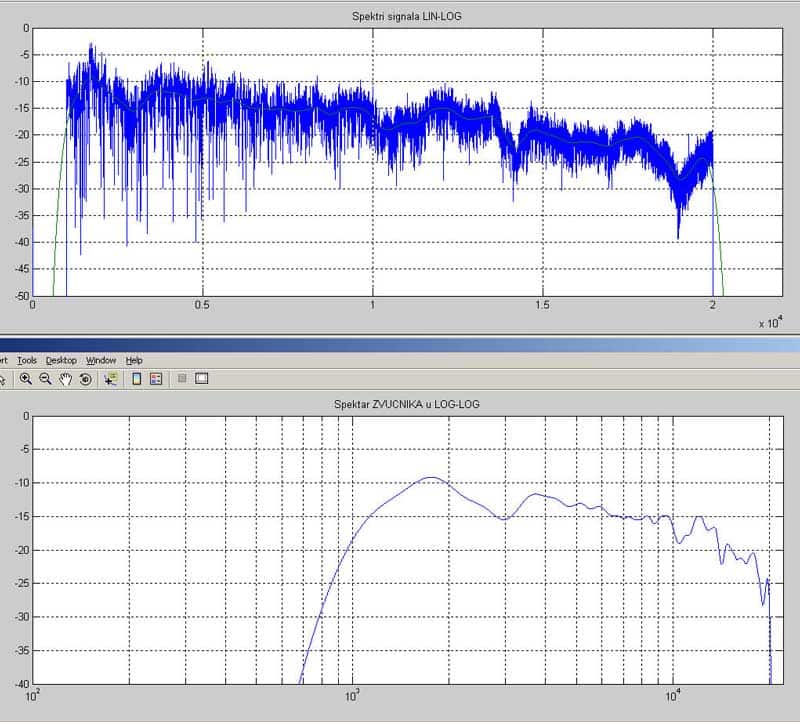Image resolution: width=800 pixels, height=722 pixels.
Task: Click the '1.5' x-axis tick label
Action: (x=542, y=305)
